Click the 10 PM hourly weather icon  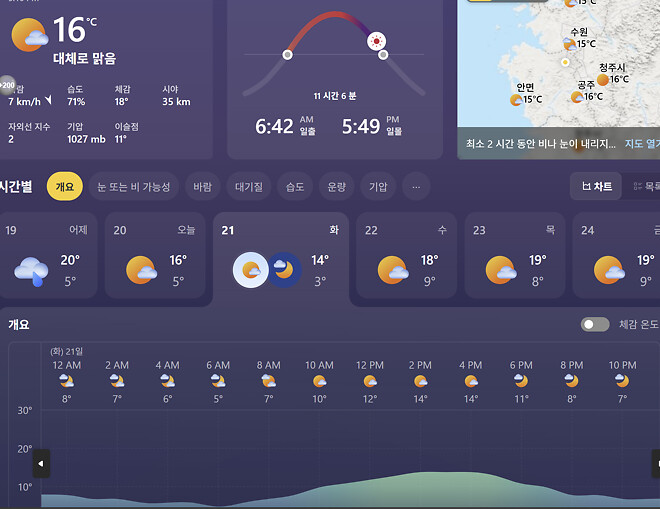622,381
